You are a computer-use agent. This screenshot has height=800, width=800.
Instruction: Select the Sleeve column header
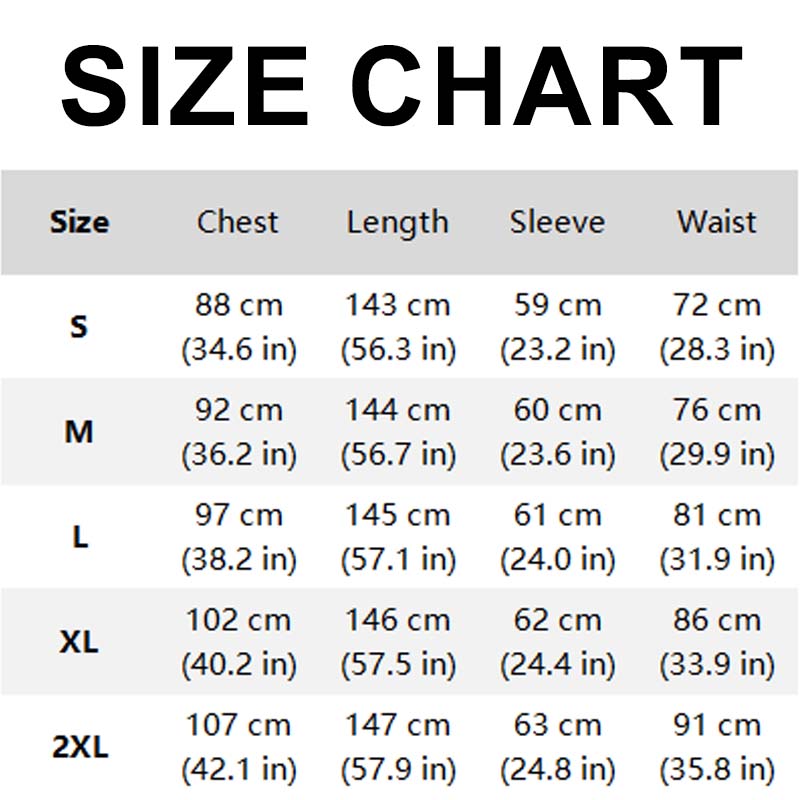tap(557, 222)
